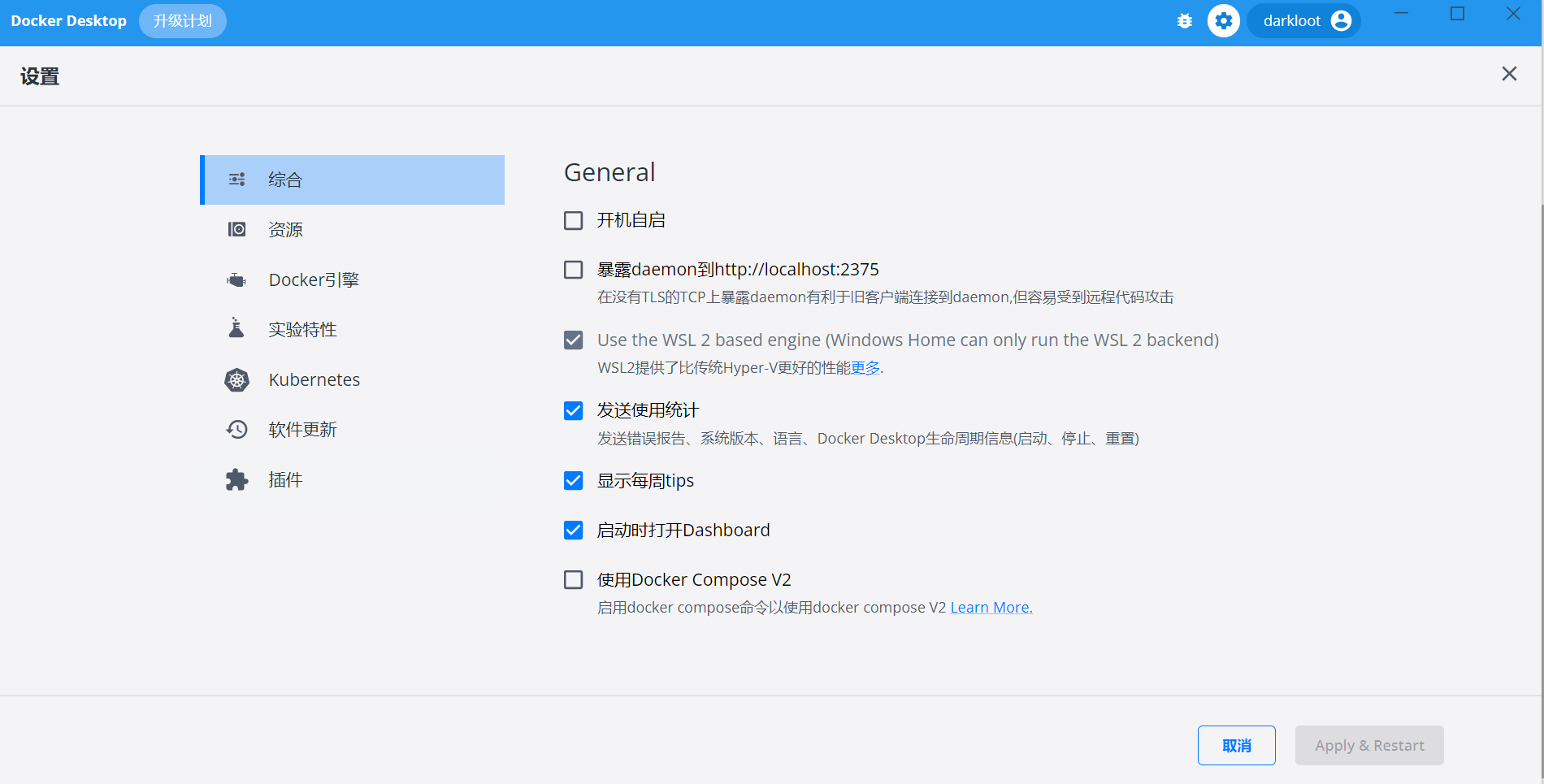1544x784 pixels.
Task: Click the darkloot user avatar icon
Action: point(1341,21)
